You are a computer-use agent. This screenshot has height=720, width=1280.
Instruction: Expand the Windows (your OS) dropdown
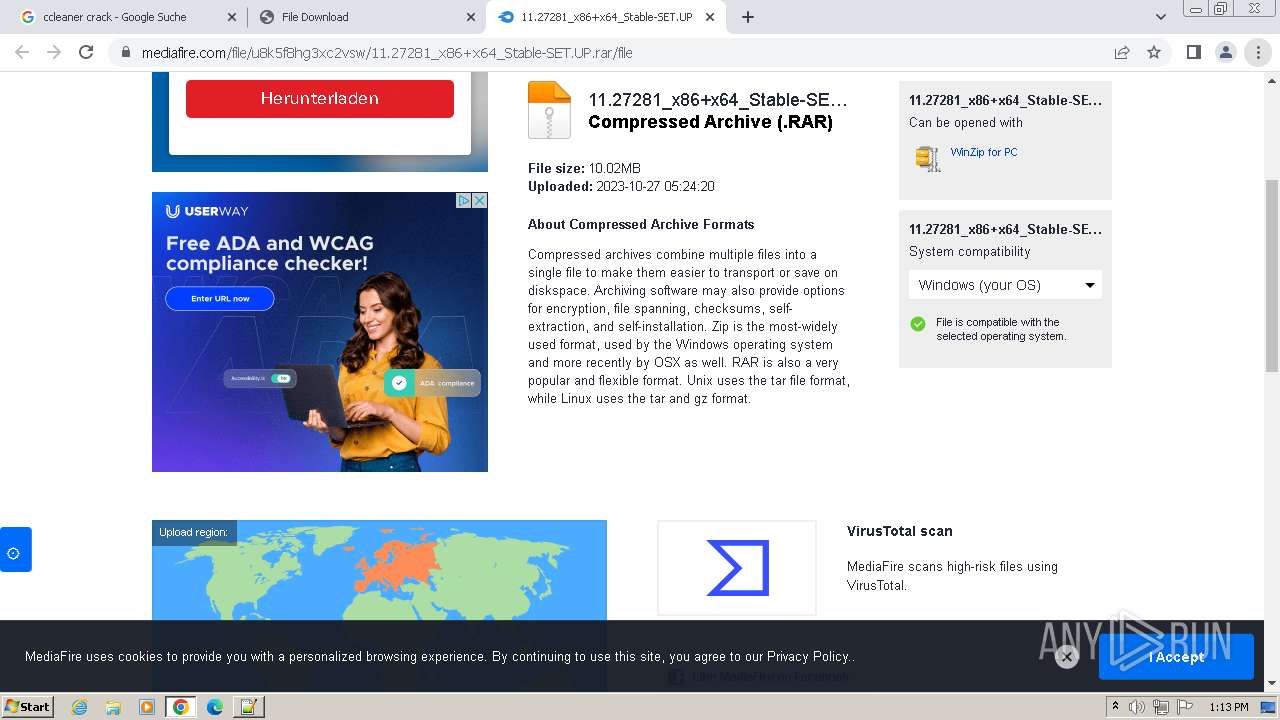click(1005, 285)
